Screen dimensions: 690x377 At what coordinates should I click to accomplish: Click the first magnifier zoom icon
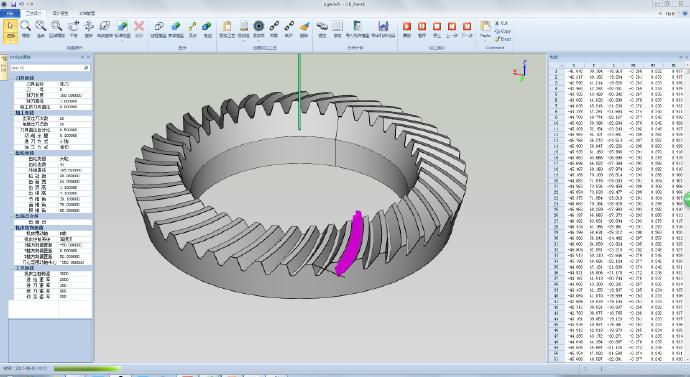(x=26, y=26)
